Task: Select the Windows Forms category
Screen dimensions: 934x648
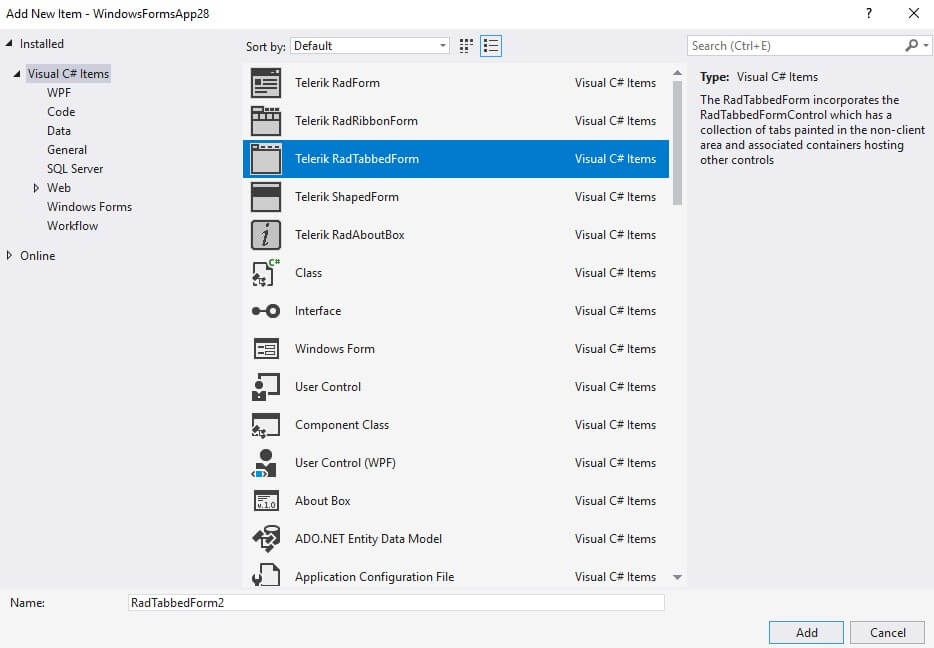Action: (x=89, y=206)
